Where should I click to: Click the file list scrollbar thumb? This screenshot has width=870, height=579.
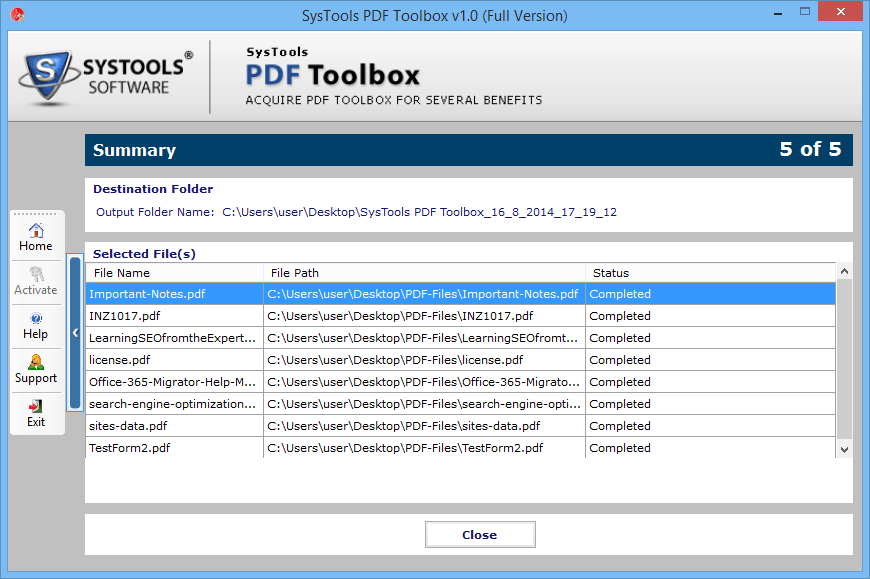tap(844, 359)
